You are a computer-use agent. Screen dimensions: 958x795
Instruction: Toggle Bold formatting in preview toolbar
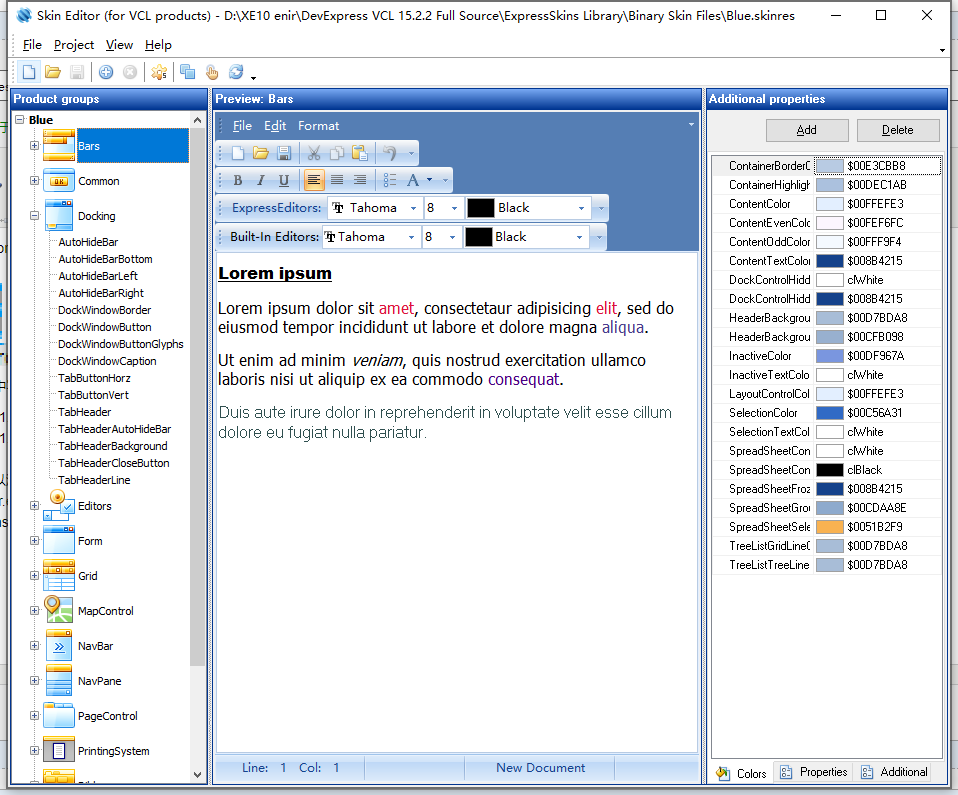238,180
